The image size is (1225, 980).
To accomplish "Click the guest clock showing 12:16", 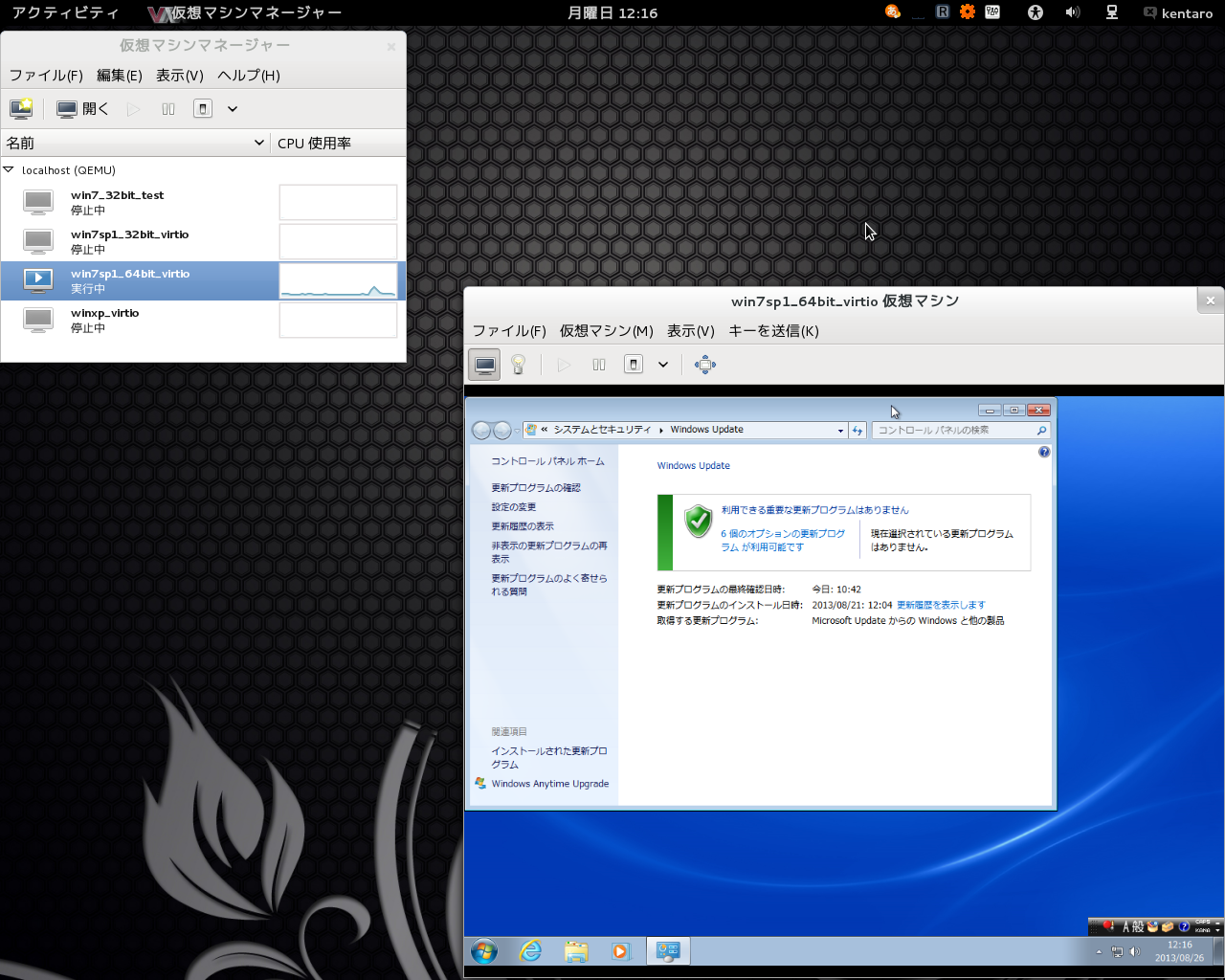I will click(x=1179, y=951).
